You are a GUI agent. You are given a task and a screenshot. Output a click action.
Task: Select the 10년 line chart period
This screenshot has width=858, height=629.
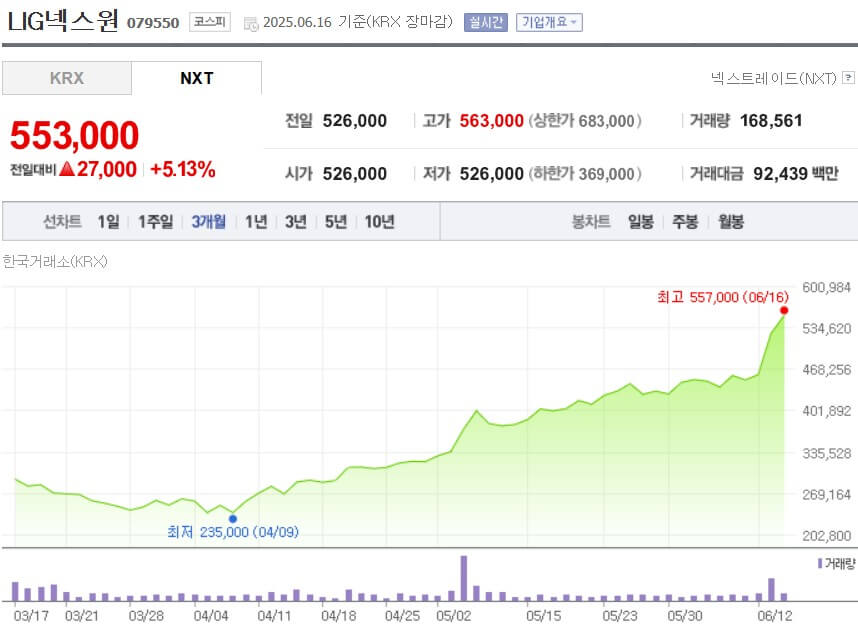379,222
